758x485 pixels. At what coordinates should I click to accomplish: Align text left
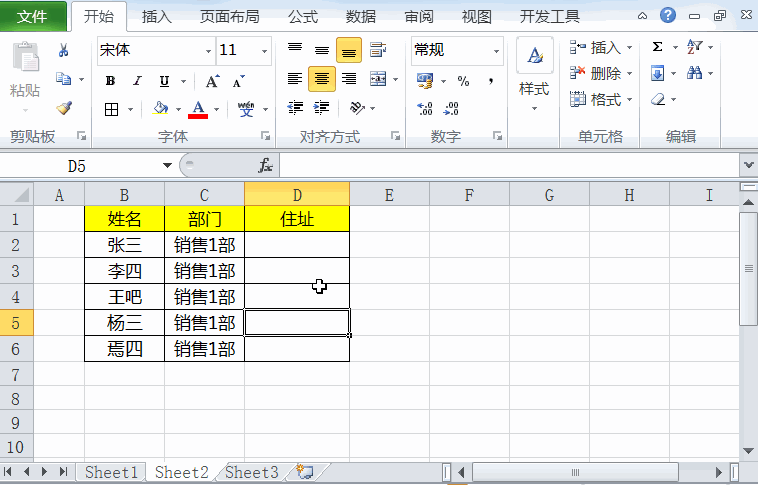tap(295, 78)
